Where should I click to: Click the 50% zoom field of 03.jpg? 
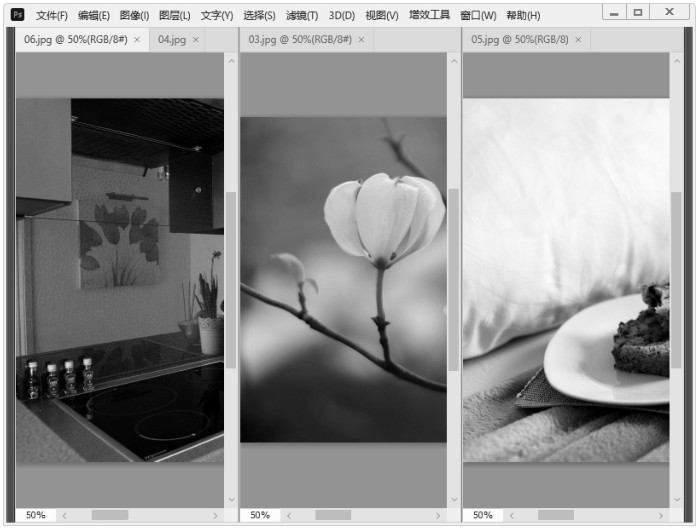[x=260, y=515]
